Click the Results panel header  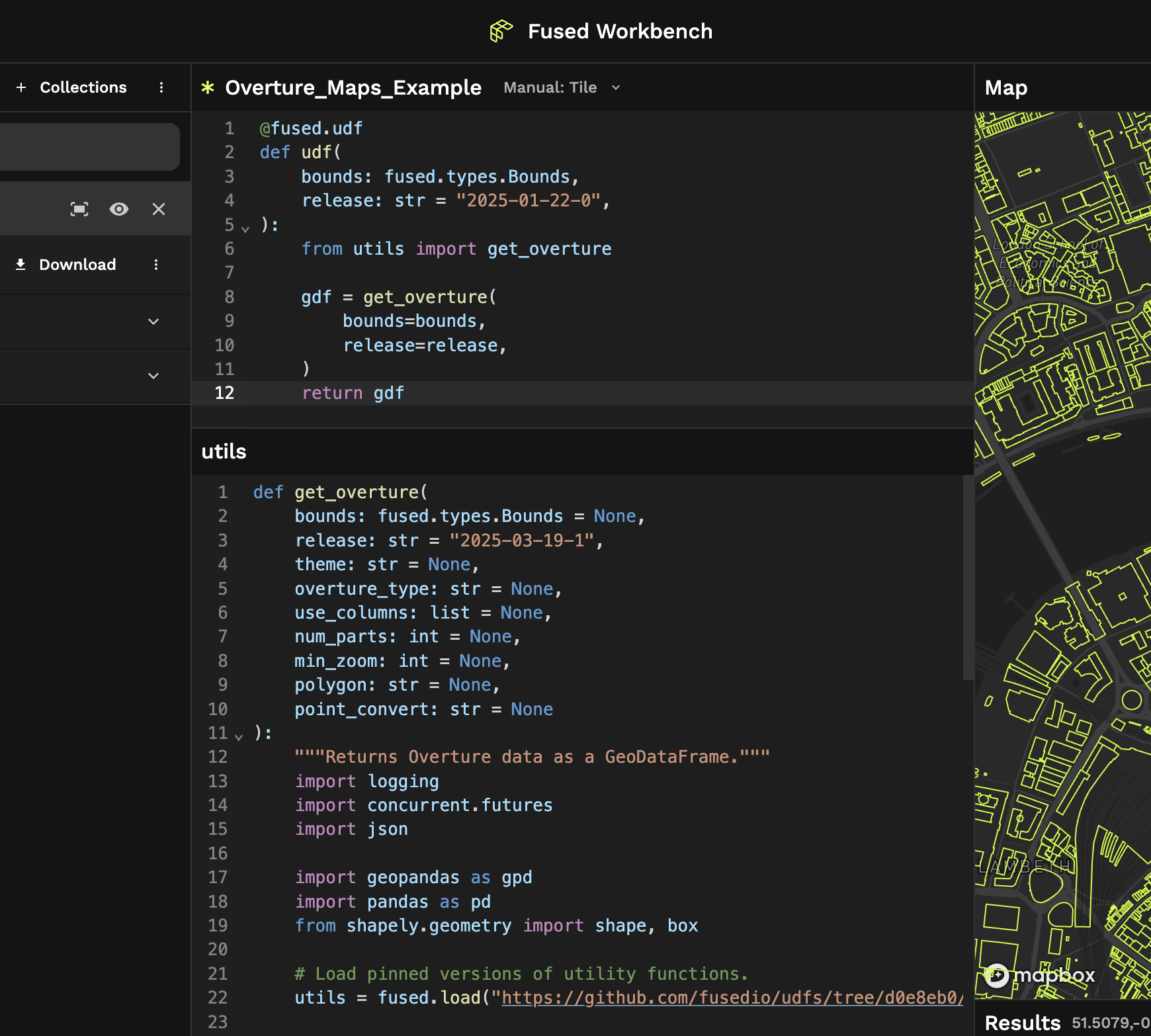click(1023, 1023)
